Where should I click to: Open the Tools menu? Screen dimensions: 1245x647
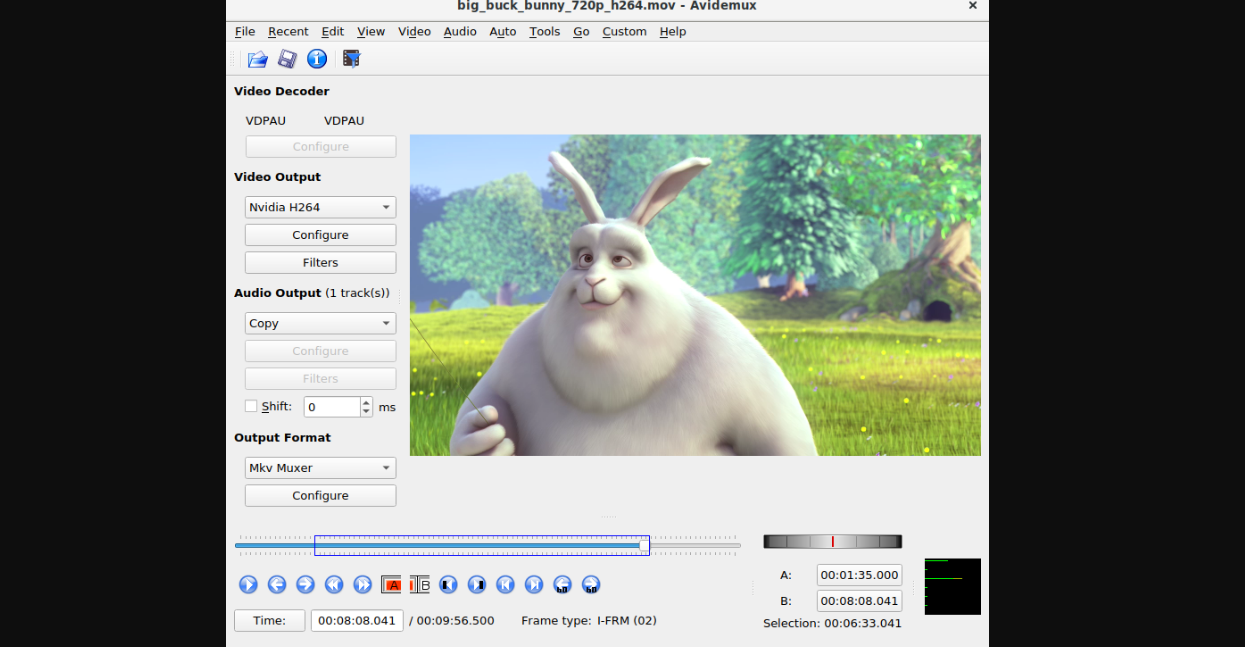pyautogui.click(x=544, y=31)
